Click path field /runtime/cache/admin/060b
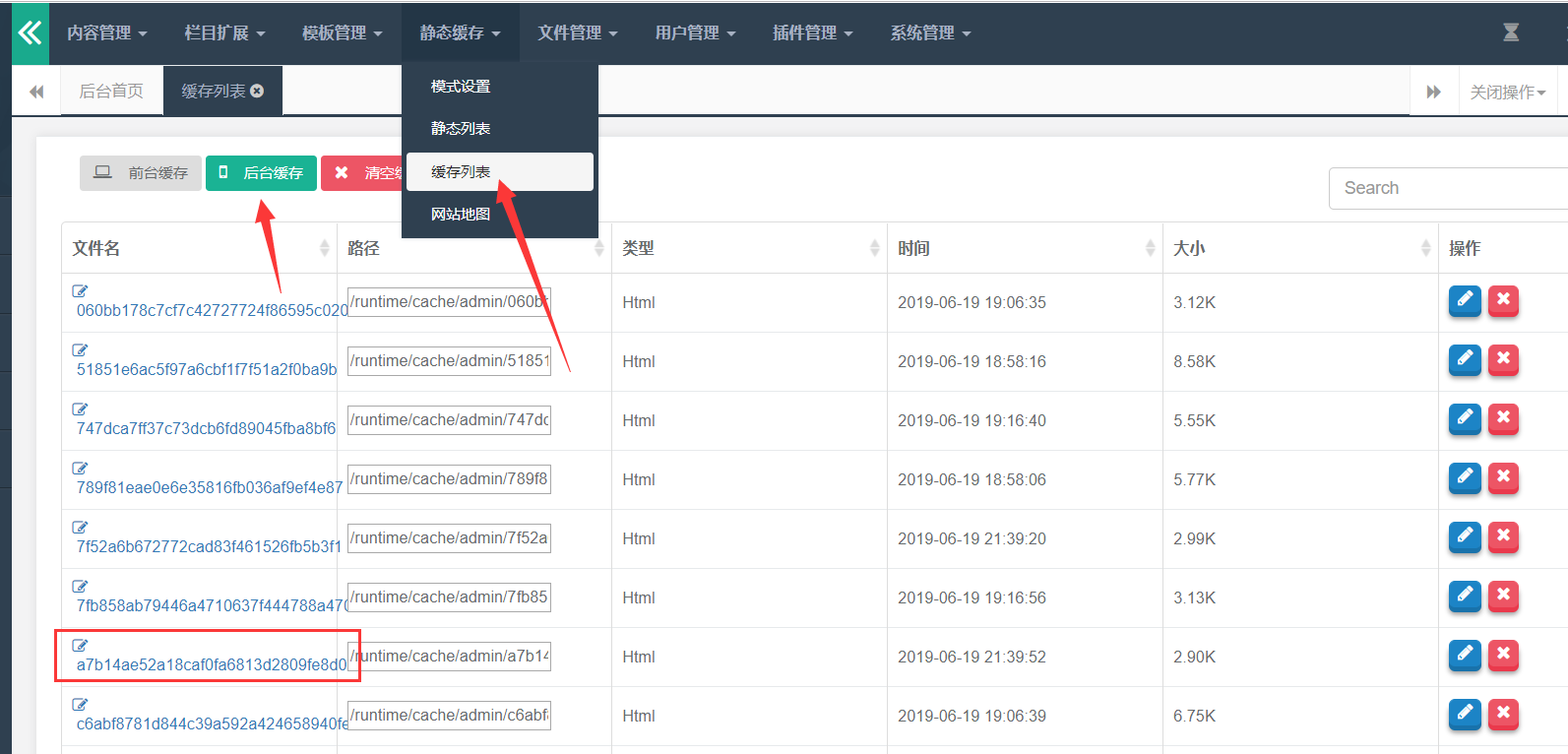 point(449,302)
